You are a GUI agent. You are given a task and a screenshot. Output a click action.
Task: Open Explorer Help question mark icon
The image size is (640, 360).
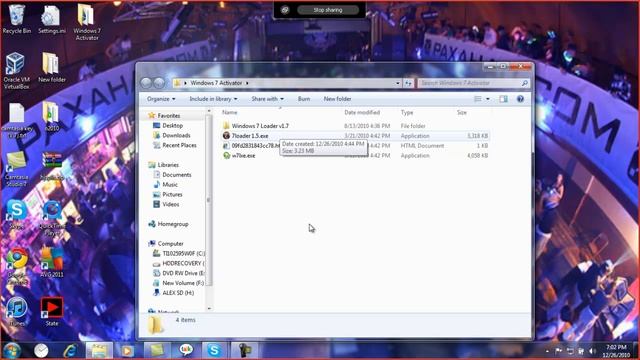pyautogui.click(x=520, y=99)
